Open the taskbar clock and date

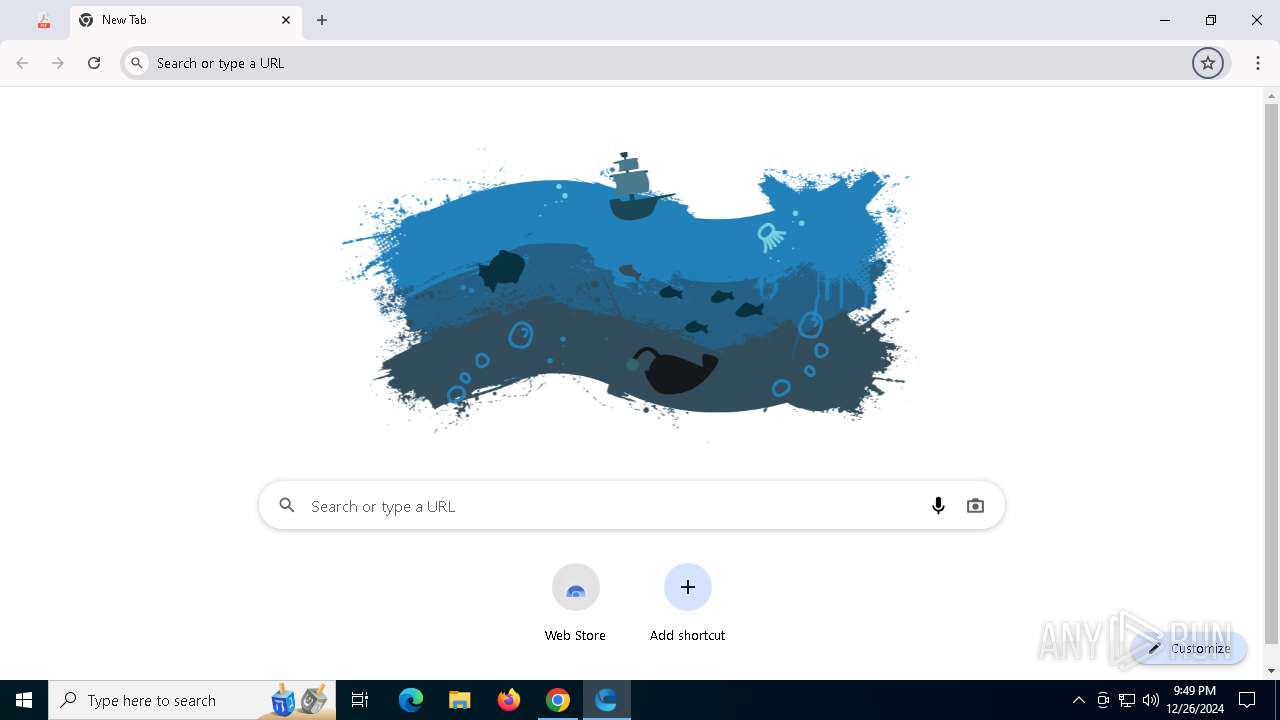pos(1195,700)
